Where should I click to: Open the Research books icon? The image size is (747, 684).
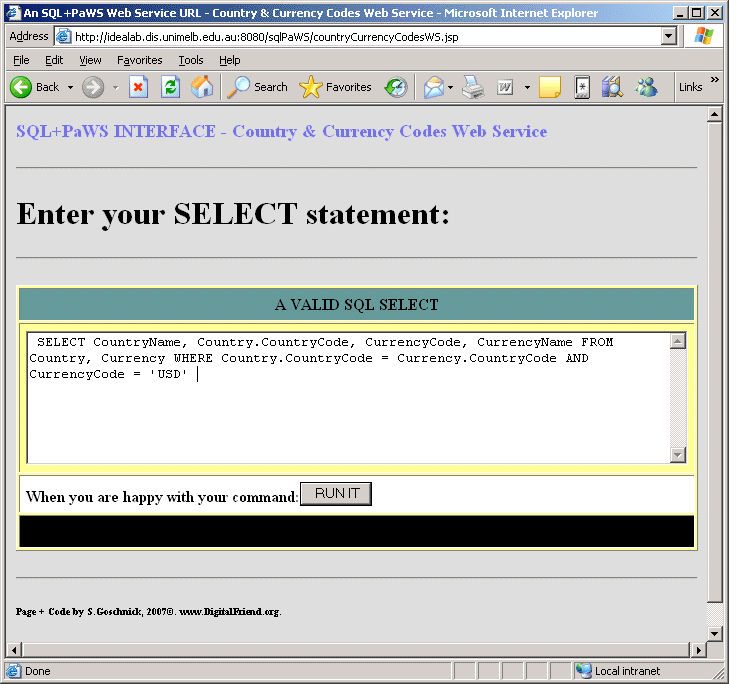tap(612, 88)
